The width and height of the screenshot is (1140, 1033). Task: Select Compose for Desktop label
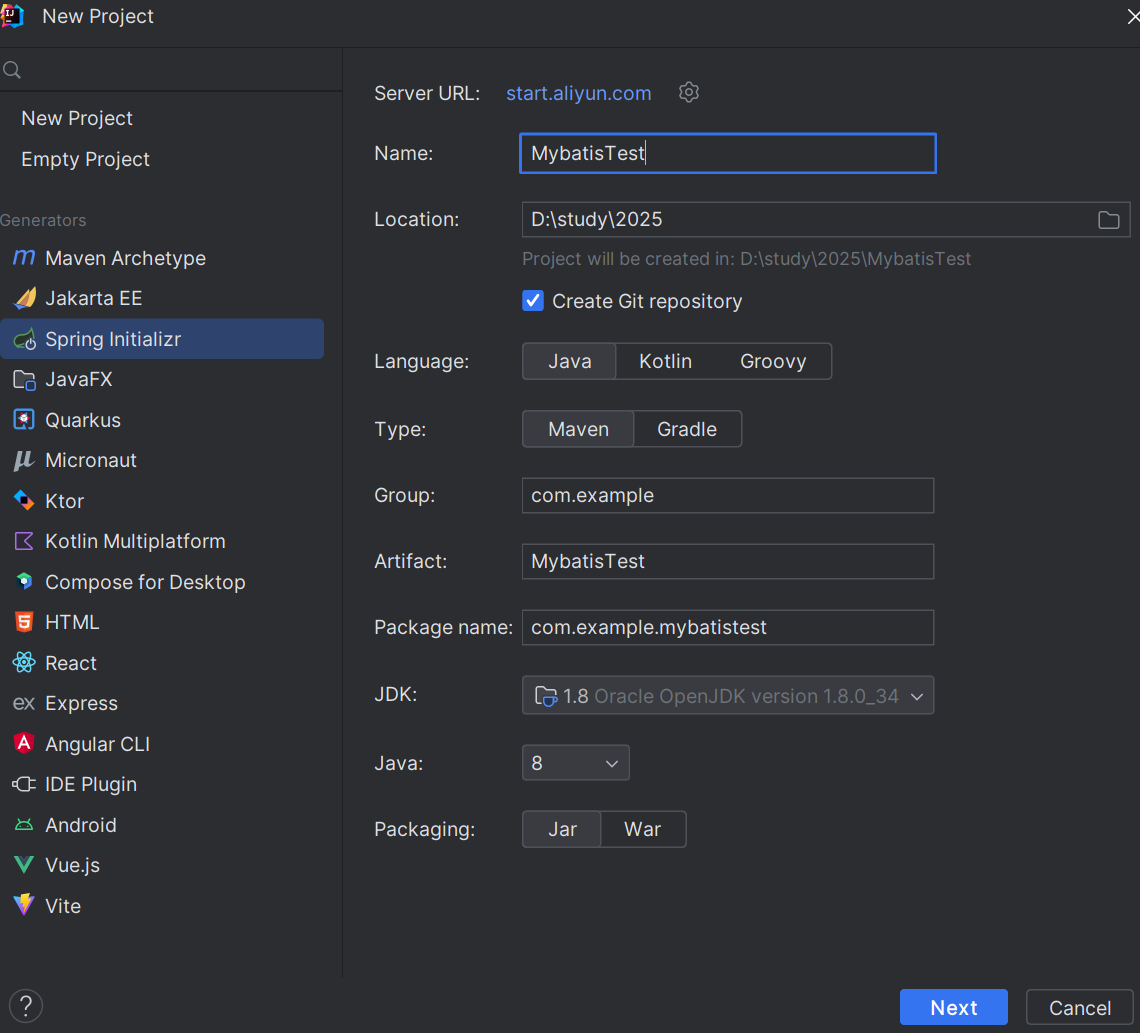click(x=145, y=582)
